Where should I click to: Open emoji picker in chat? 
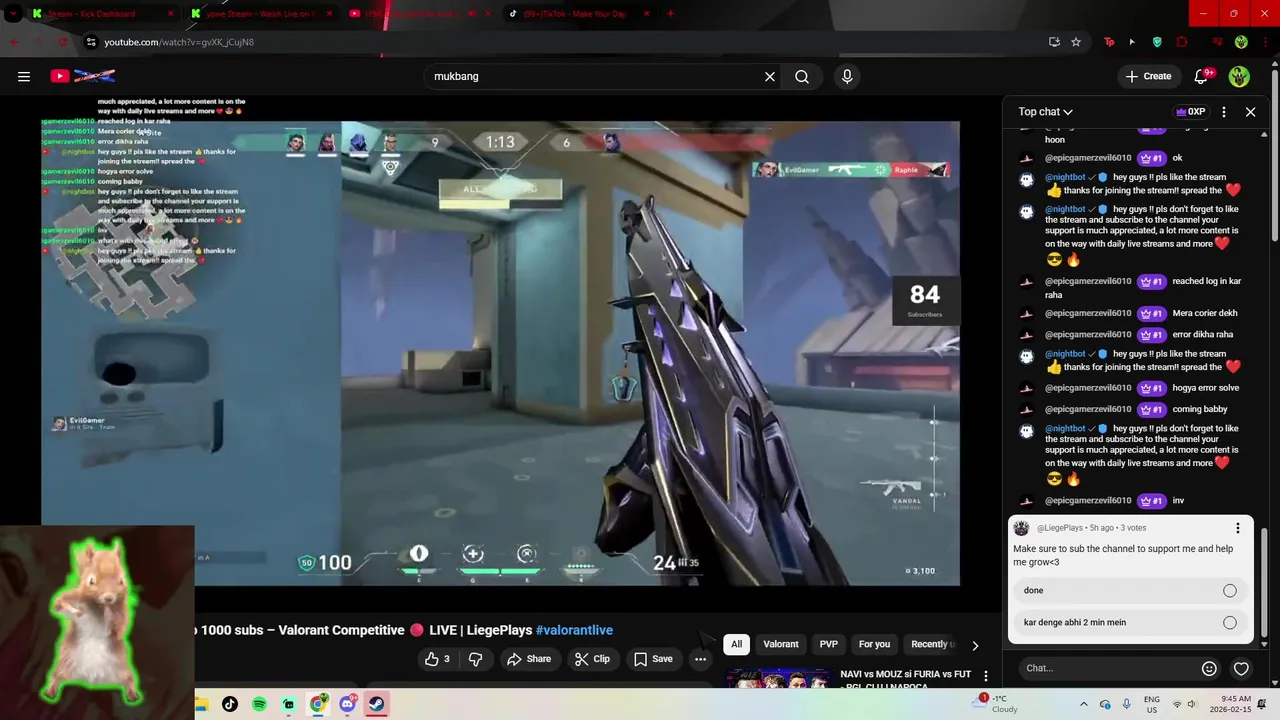click(x=1209, y=668)
